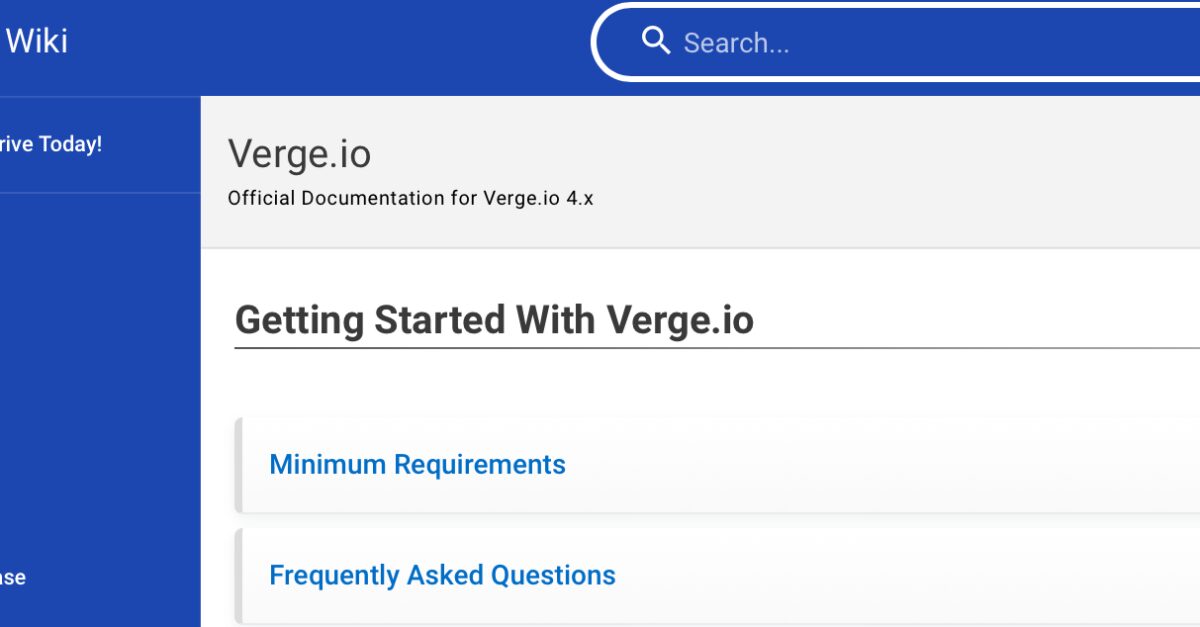The height and width of the screenshot is (627, 1200).
Task: Click the Wiki logo in the header
Action: click(x=37, y=40)
